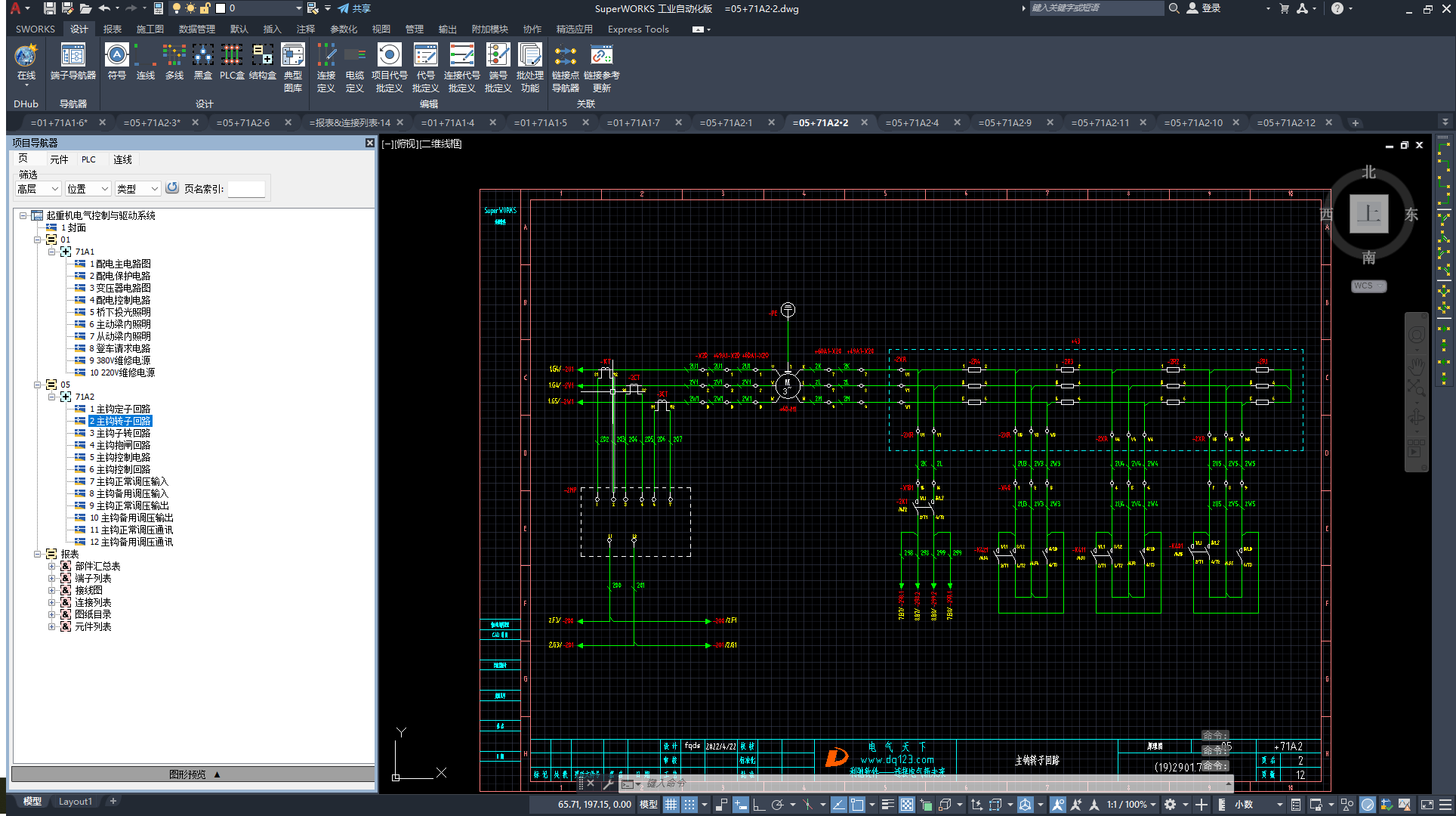This screenshot has width=1456, height=816.
Task: Click the layer color swatch in title bar
Action: click(221, 8)
